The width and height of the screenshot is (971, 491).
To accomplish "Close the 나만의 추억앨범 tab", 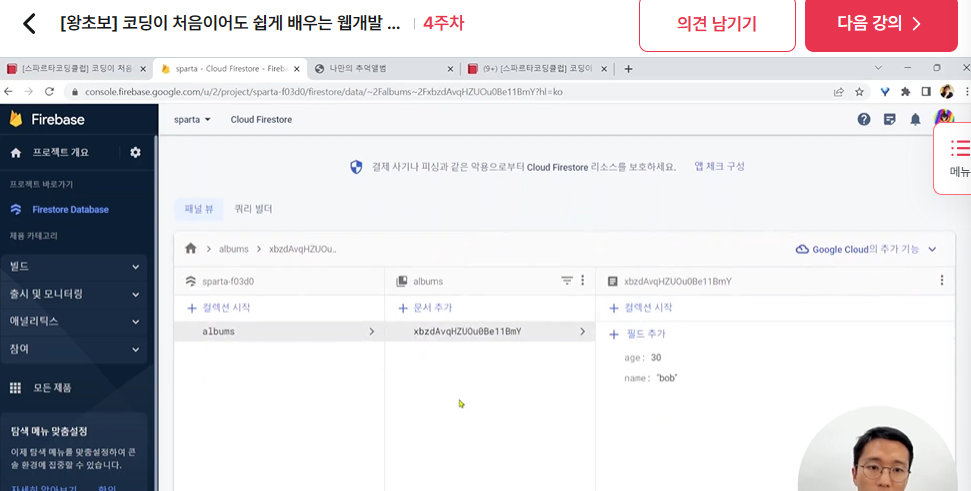I will click(450, 69).
